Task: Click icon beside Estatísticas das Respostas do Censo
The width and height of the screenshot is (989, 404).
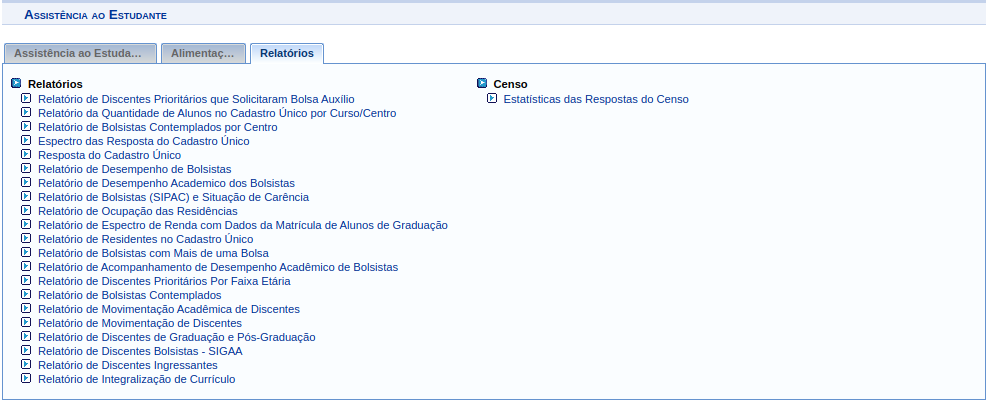Action: click(492, 99)
